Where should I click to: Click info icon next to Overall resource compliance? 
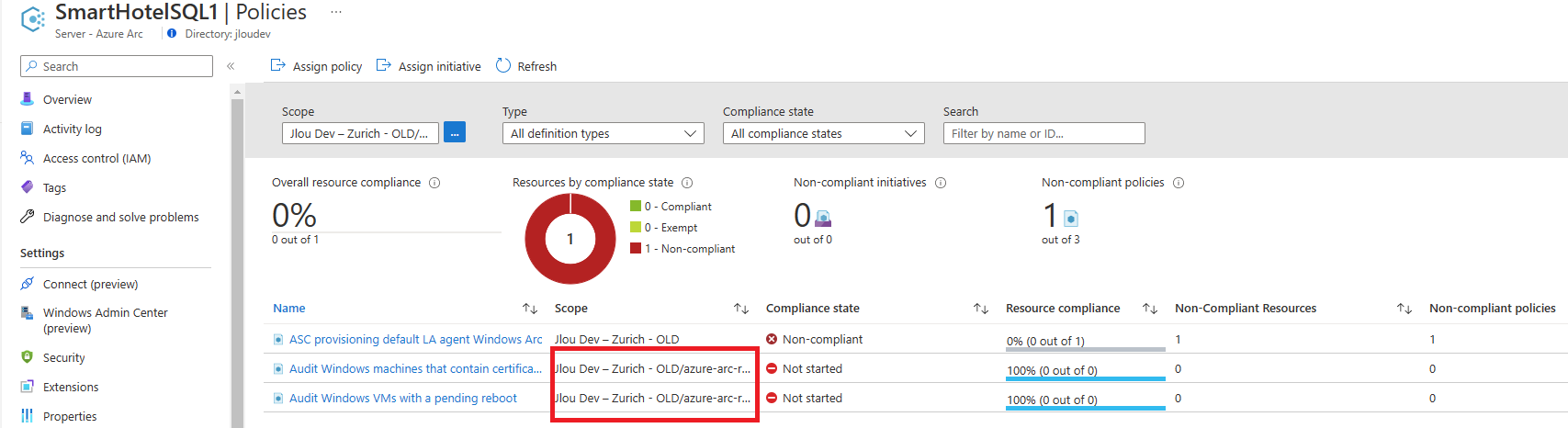point(434,183)
